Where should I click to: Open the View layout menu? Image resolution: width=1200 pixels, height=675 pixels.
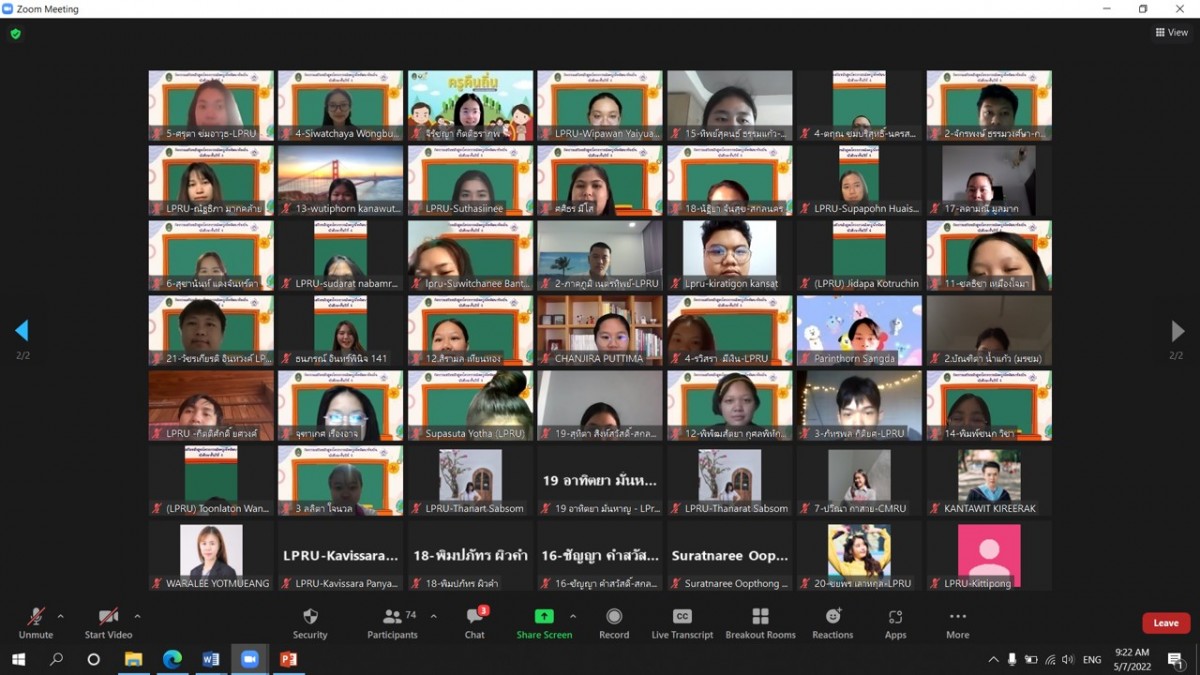click(1172, 32)
